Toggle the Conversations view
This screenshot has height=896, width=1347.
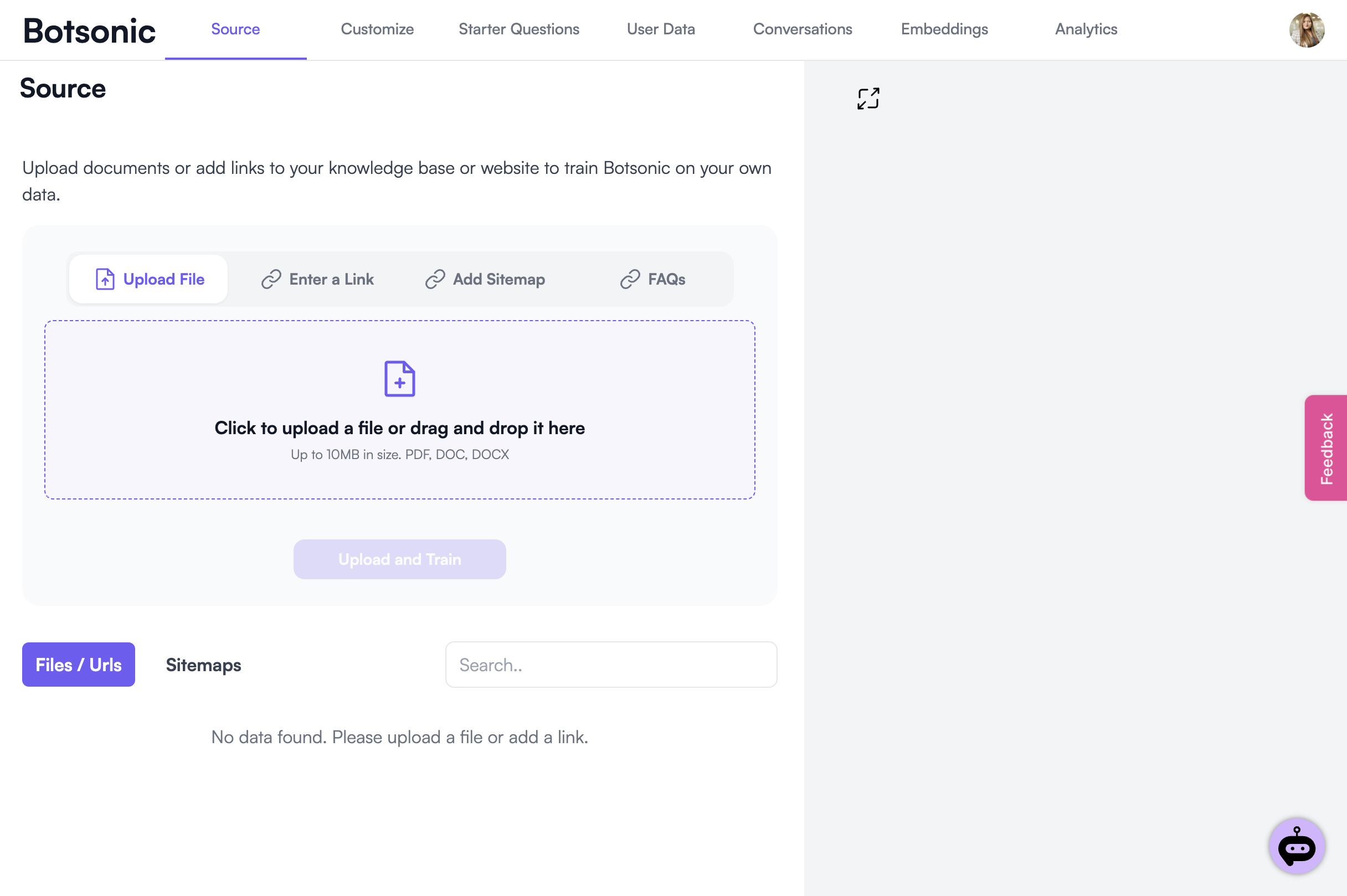tap(804, 27)
